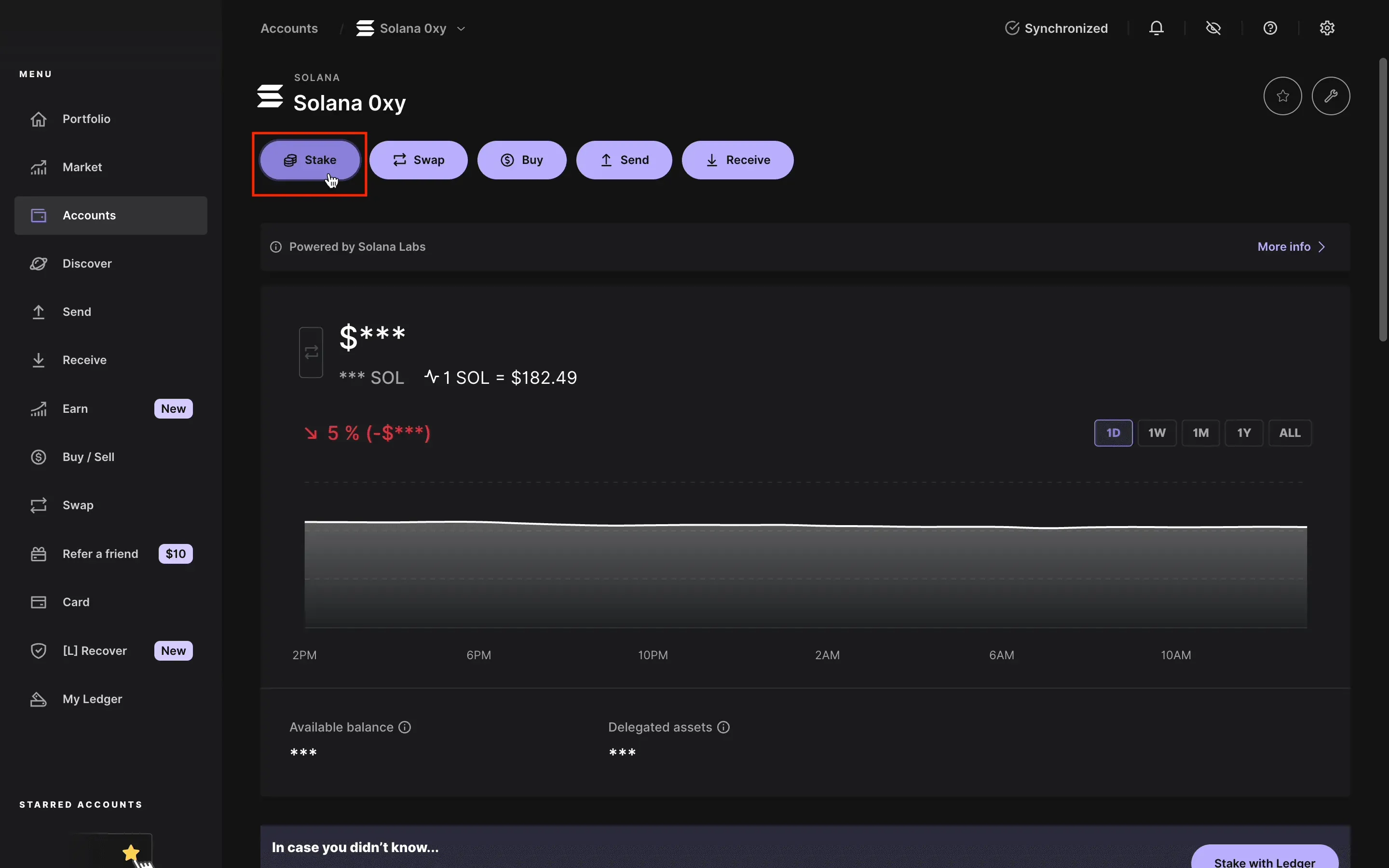Click the Earn chart icon
Screen dimensions: 1389x868
click(39, 409)
